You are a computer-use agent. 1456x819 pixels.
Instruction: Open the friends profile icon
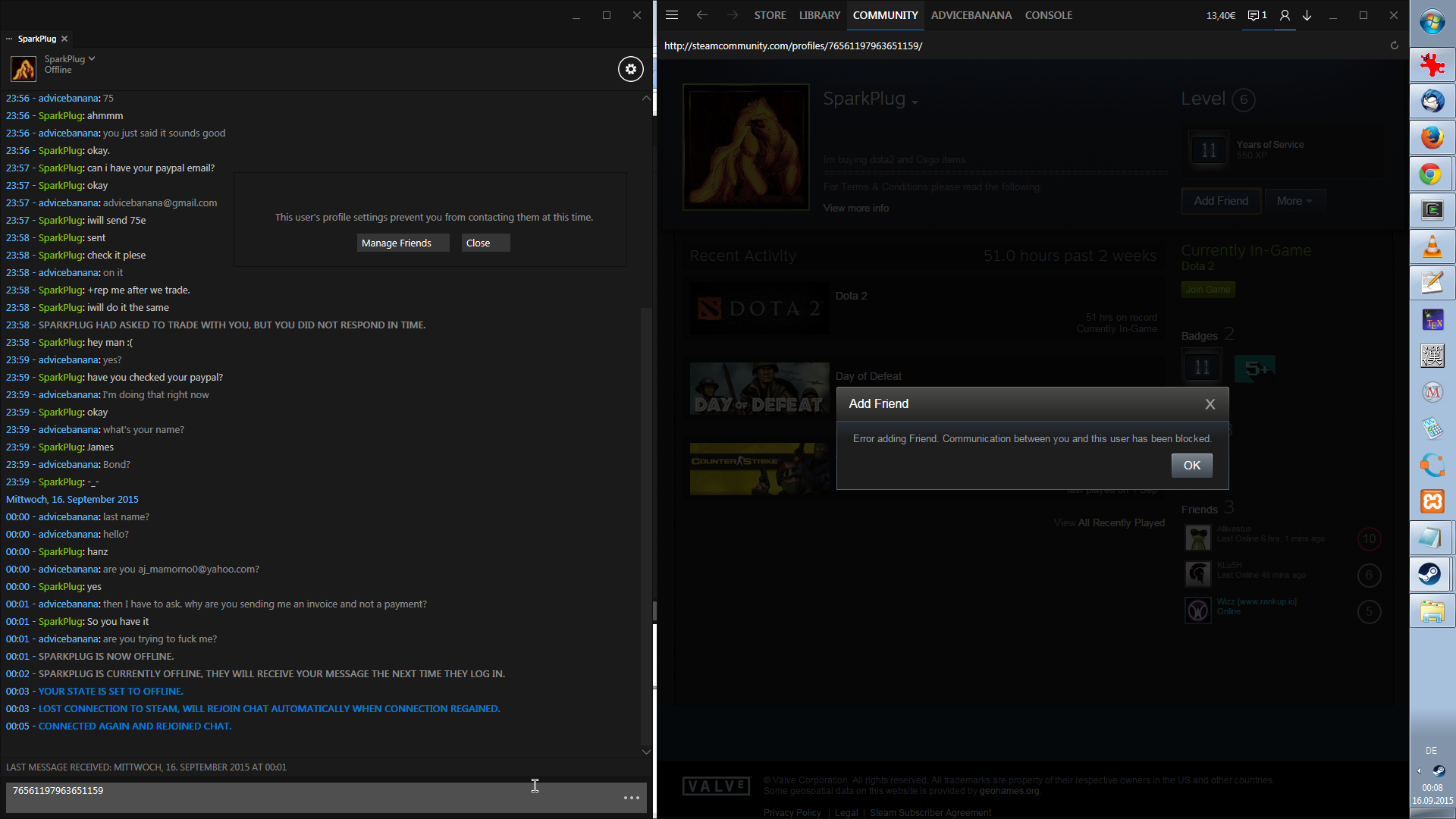tap(1285, 15)
